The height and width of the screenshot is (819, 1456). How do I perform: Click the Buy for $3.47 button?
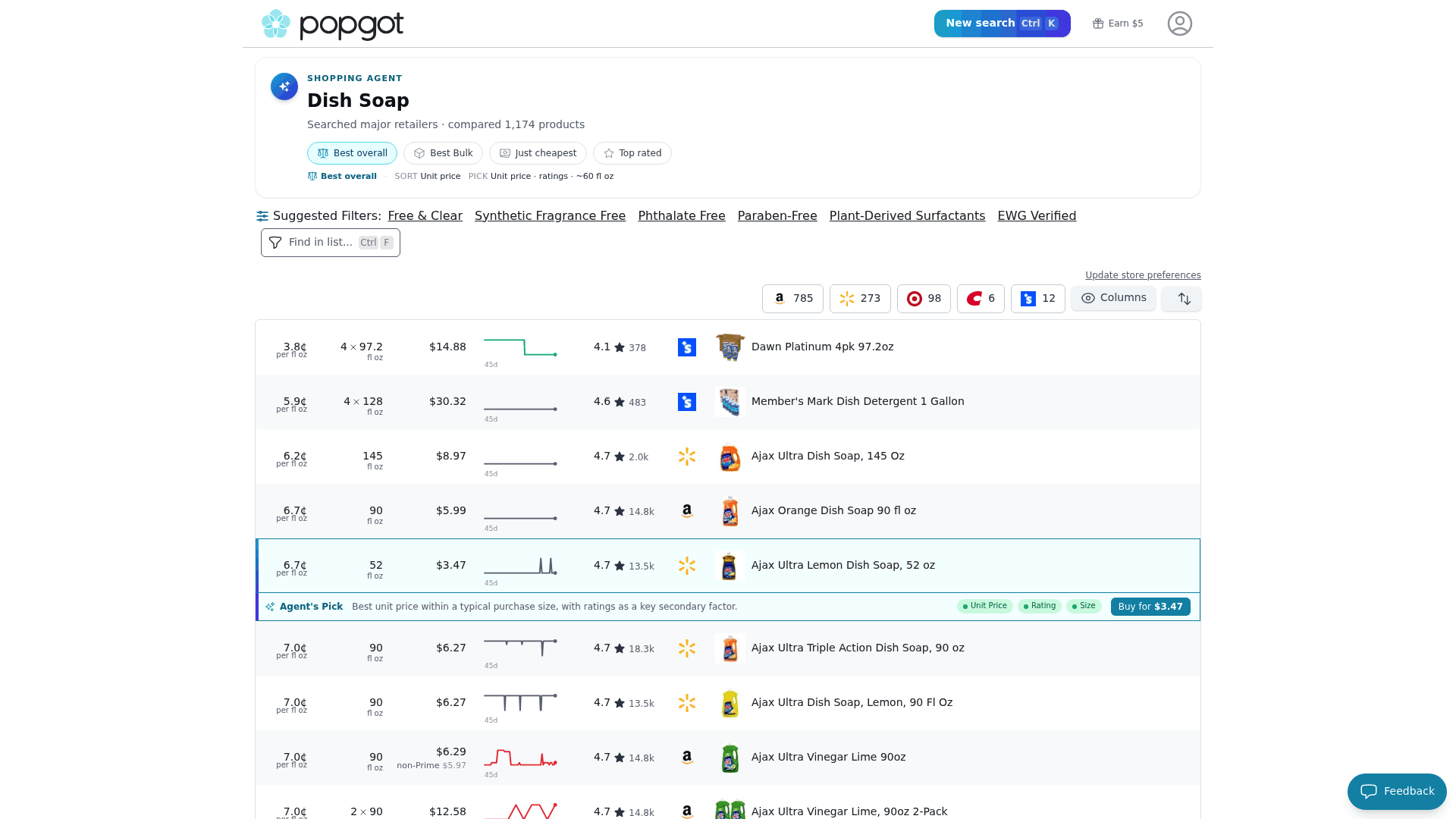tap(1150, 607)
